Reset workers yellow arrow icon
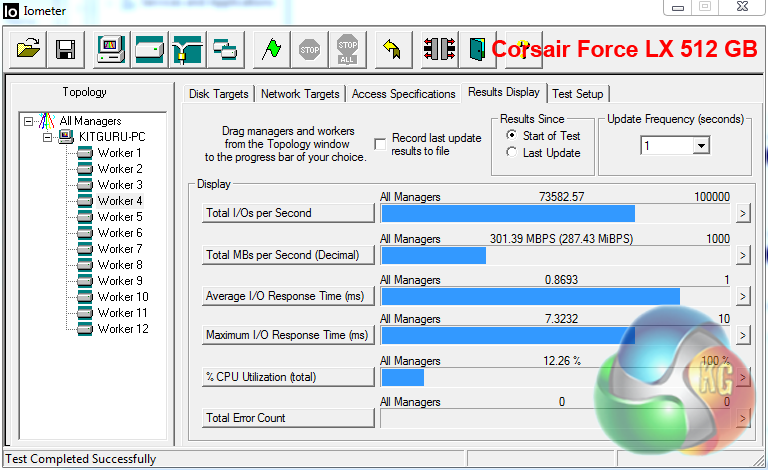Image resolution: width=768 pixels, height=470 pixels. point(393,49)
